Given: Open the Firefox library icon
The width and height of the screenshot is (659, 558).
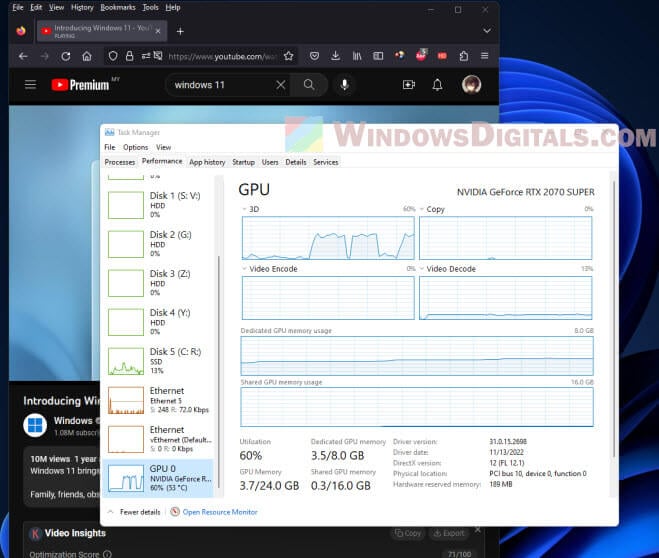Looking at the screenshot, I should coord(357,56).
